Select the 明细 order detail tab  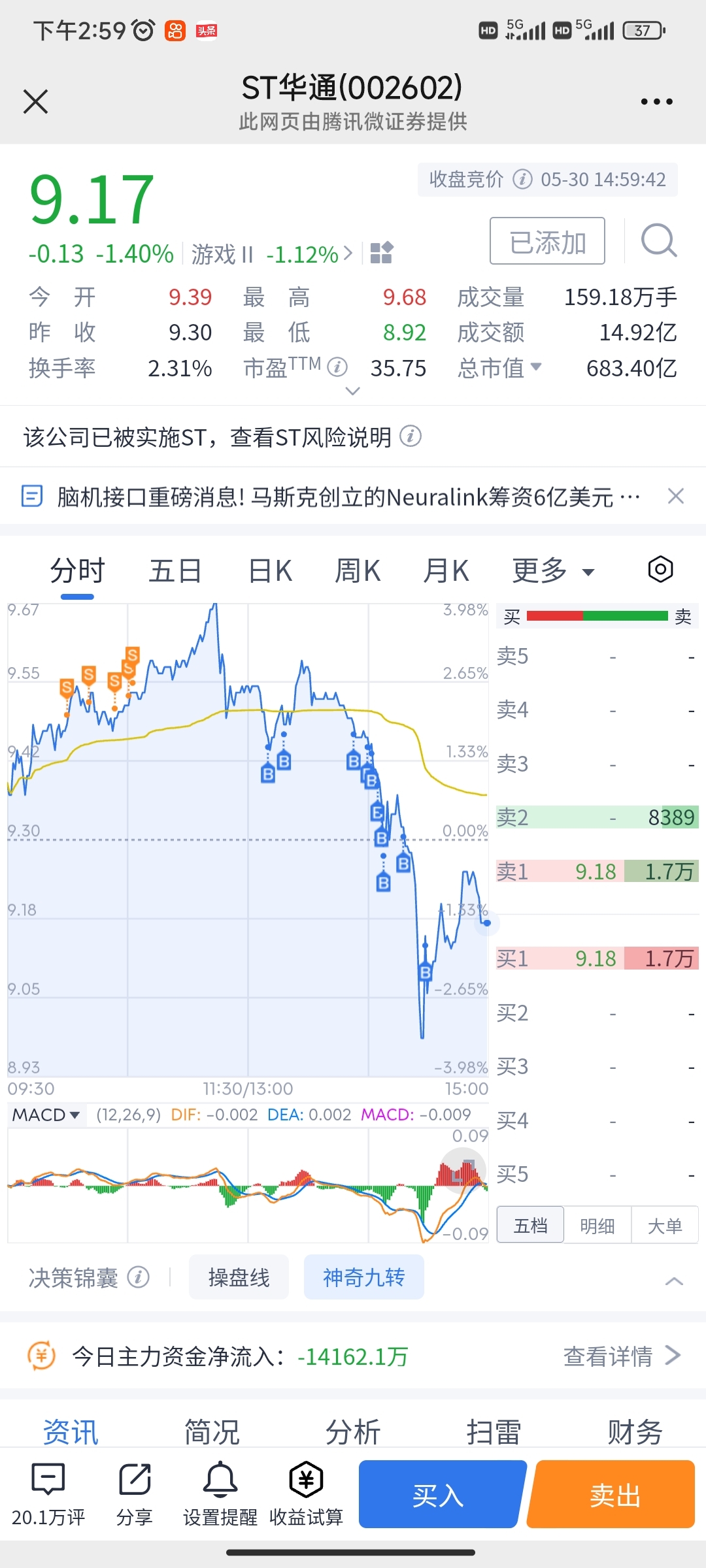point(597,1226)
